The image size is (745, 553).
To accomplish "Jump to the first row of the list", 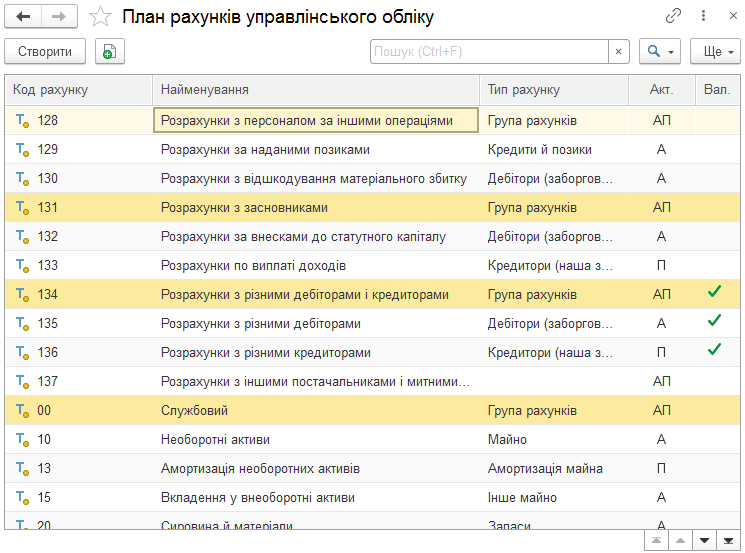I will 656,541.
